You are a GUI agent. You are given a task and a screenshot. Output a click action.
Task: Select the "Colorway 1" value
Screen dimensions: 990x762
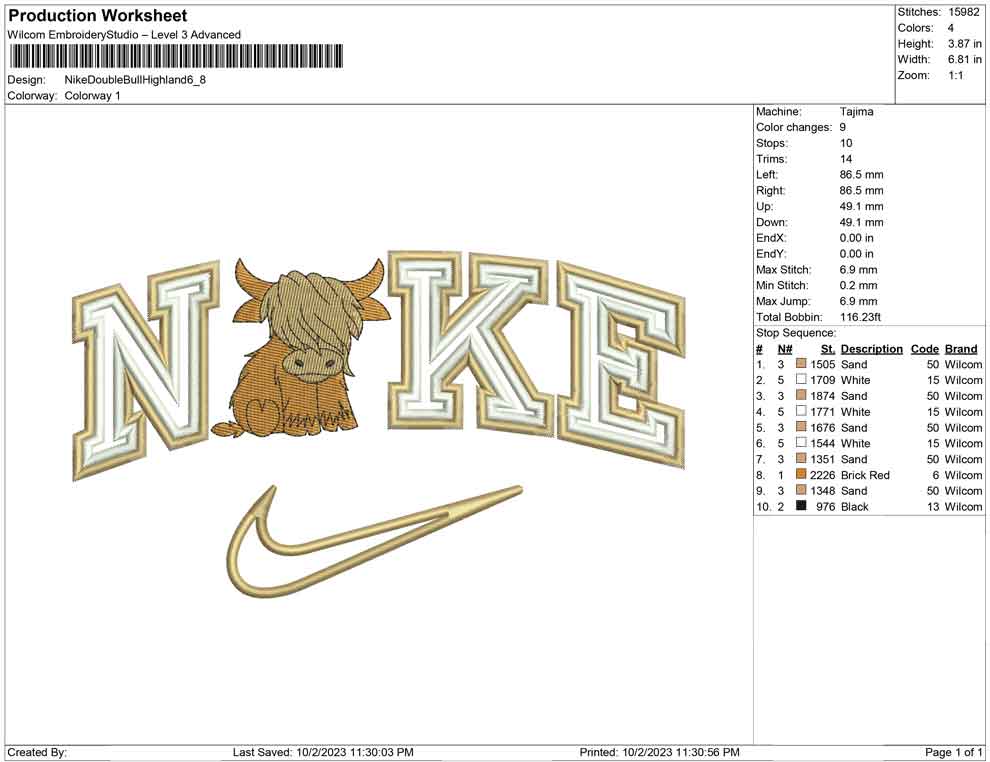coord(92,96)
